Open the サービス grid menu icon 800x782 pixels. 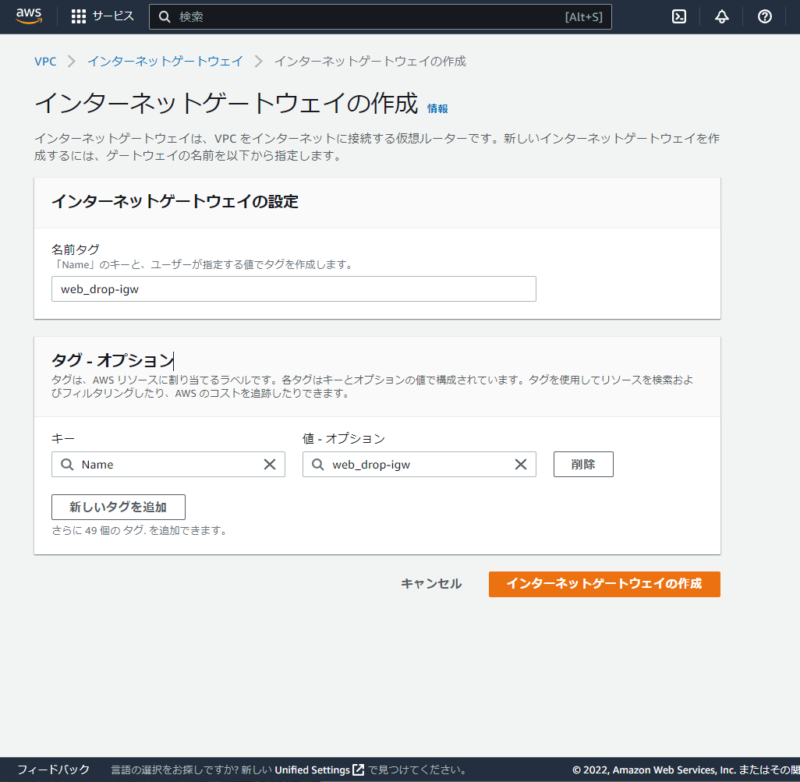(x=79, y=16)
